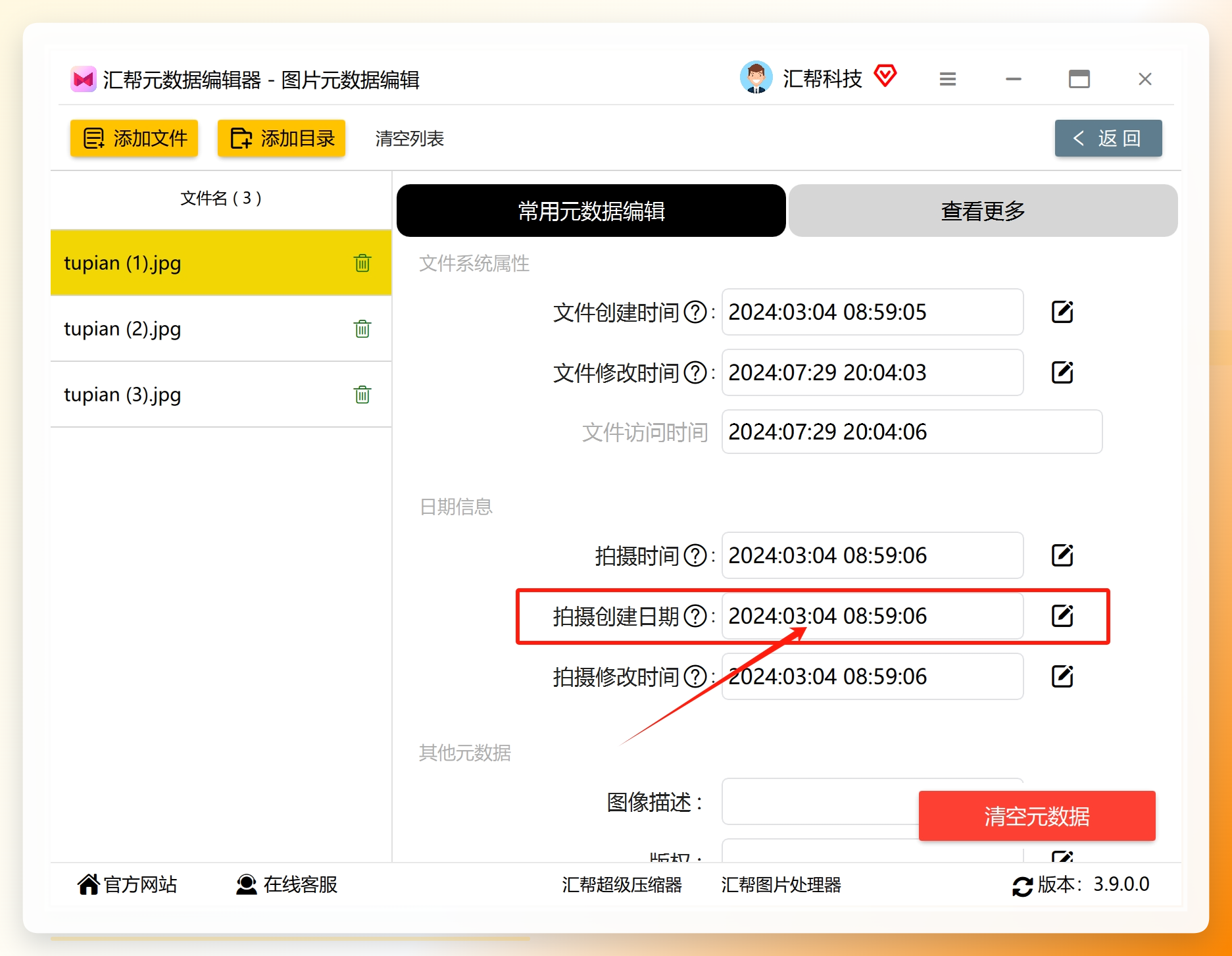
Task: Click edit icon for 拍摄时间
Action: click(x=1062, y=555)
